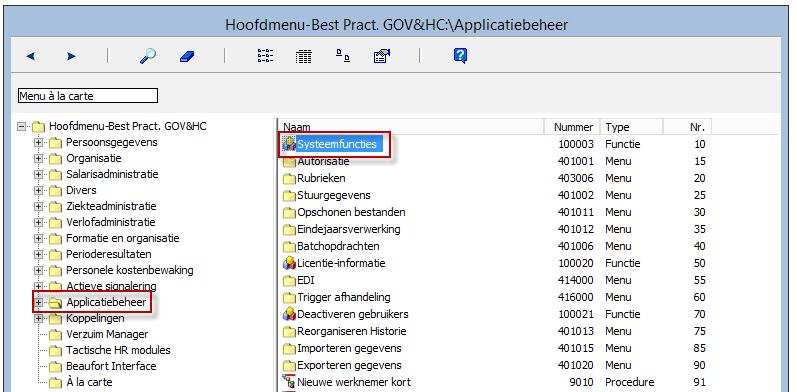Select Tactische HR modules in the tree
The width and height of the screenshot is (797, 392).
[118, 350]
